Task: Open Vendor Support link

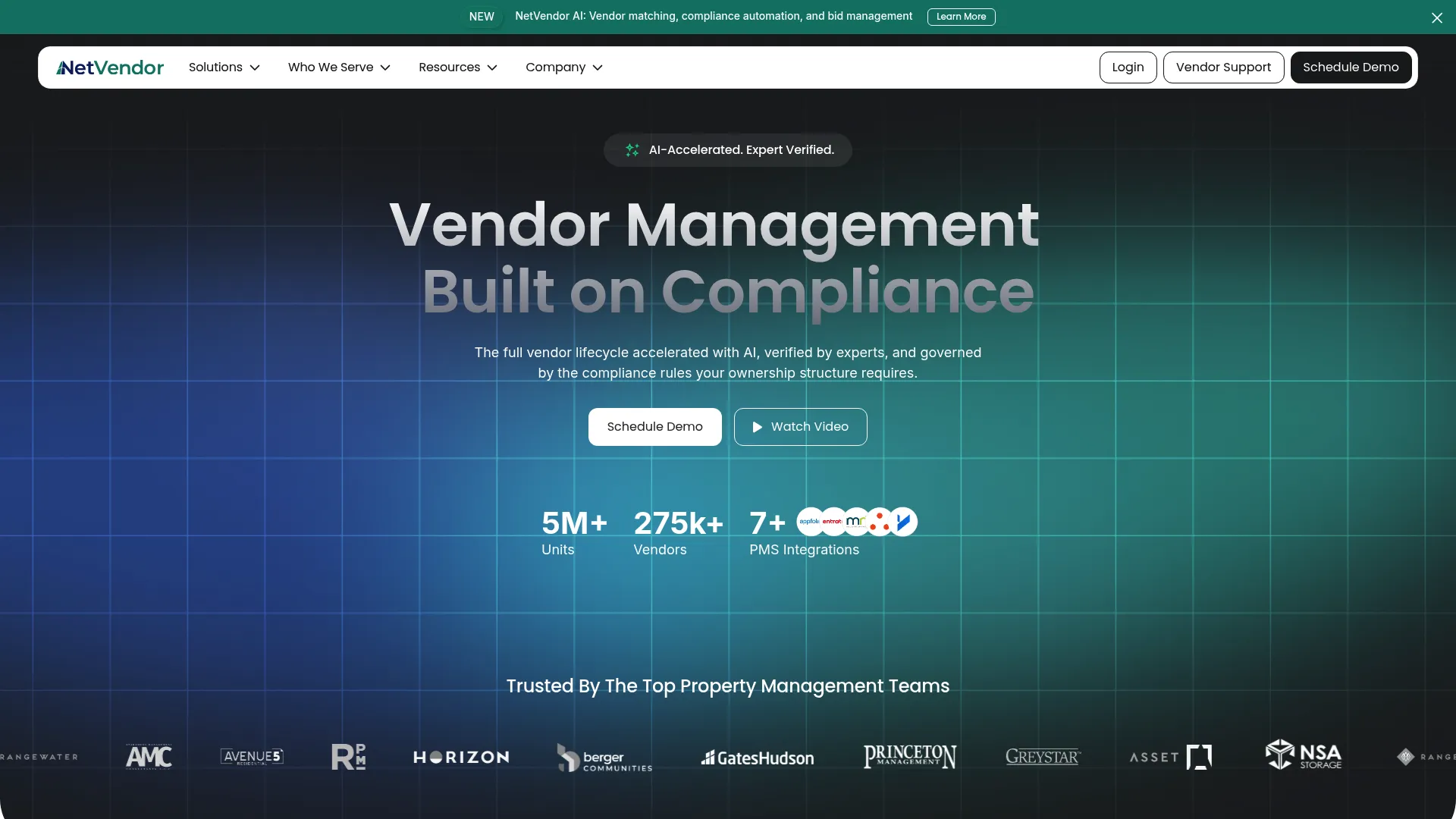Action: click(1223, 67)
